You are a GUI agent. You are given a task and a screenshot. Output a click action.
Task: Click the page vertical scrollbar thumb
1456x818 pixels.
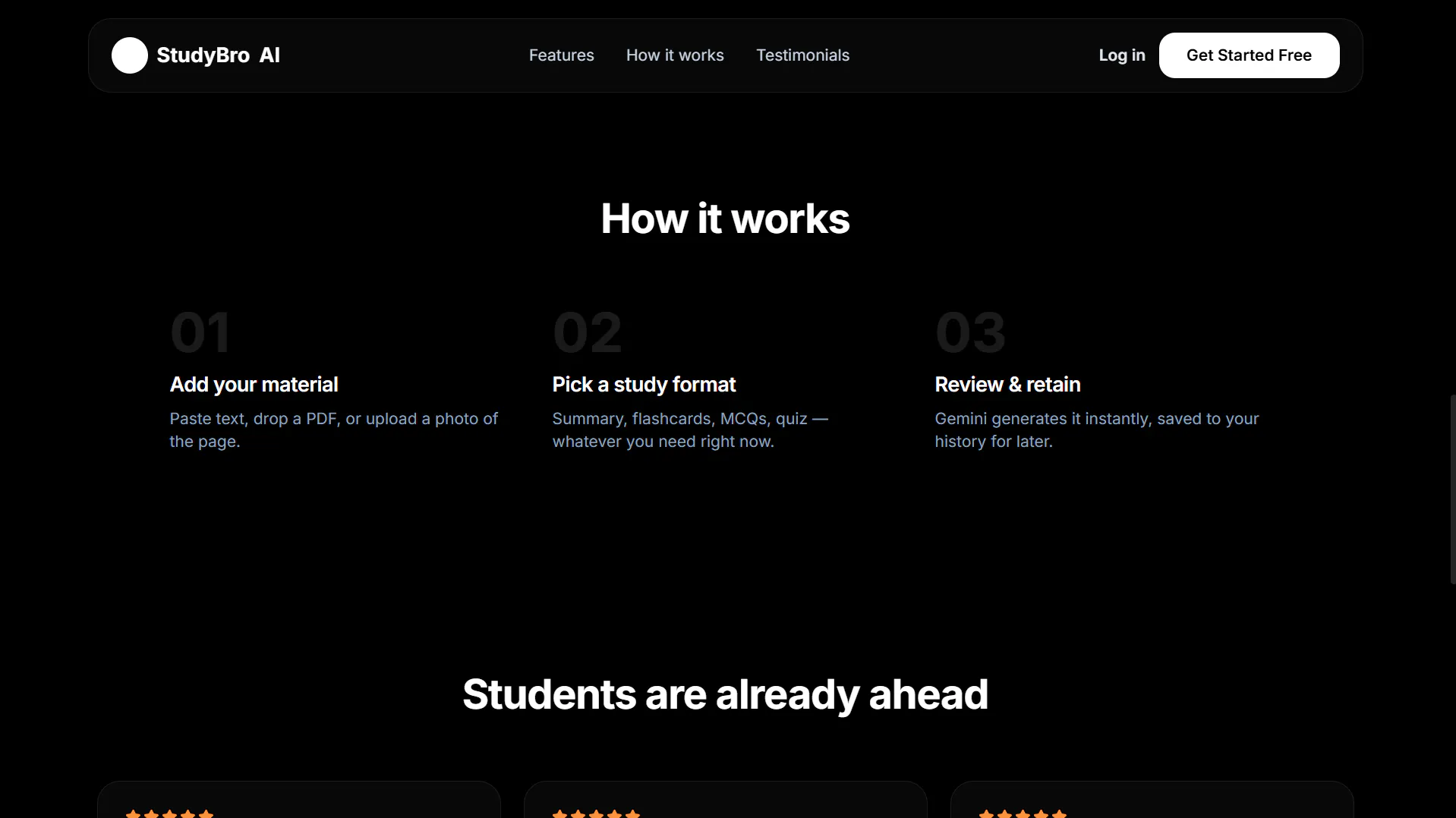click(x=1452, y=489)
